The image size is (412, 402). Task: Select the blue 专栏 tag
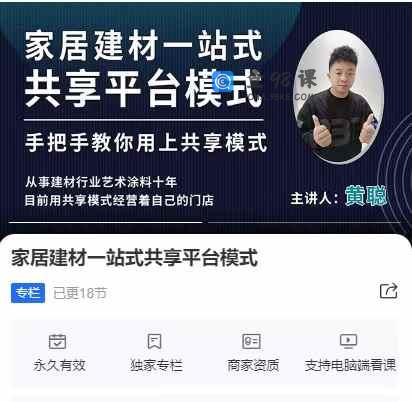point(28,293)
